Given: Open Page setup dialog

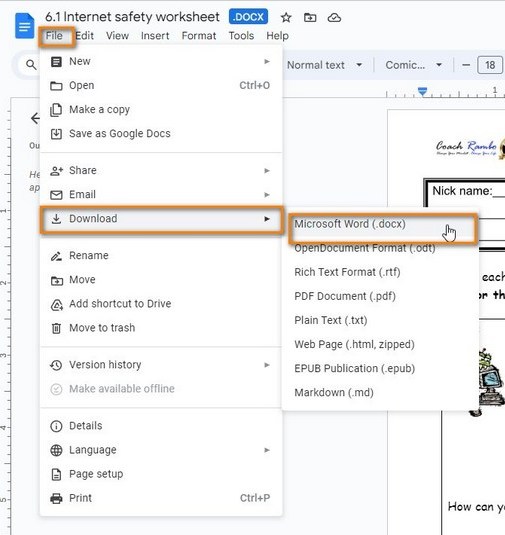Looking at the screenshot, I should click(161, 474).
